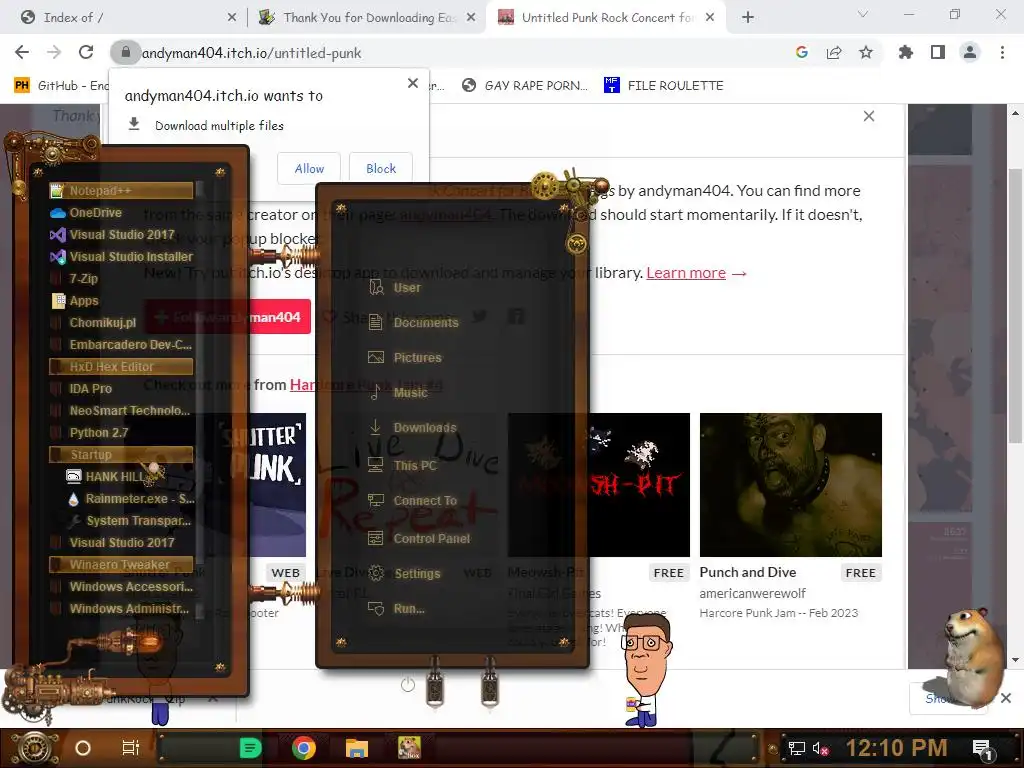The image size is (1024, 768).
Task: Open This PC from start menu
Action: 402,466
